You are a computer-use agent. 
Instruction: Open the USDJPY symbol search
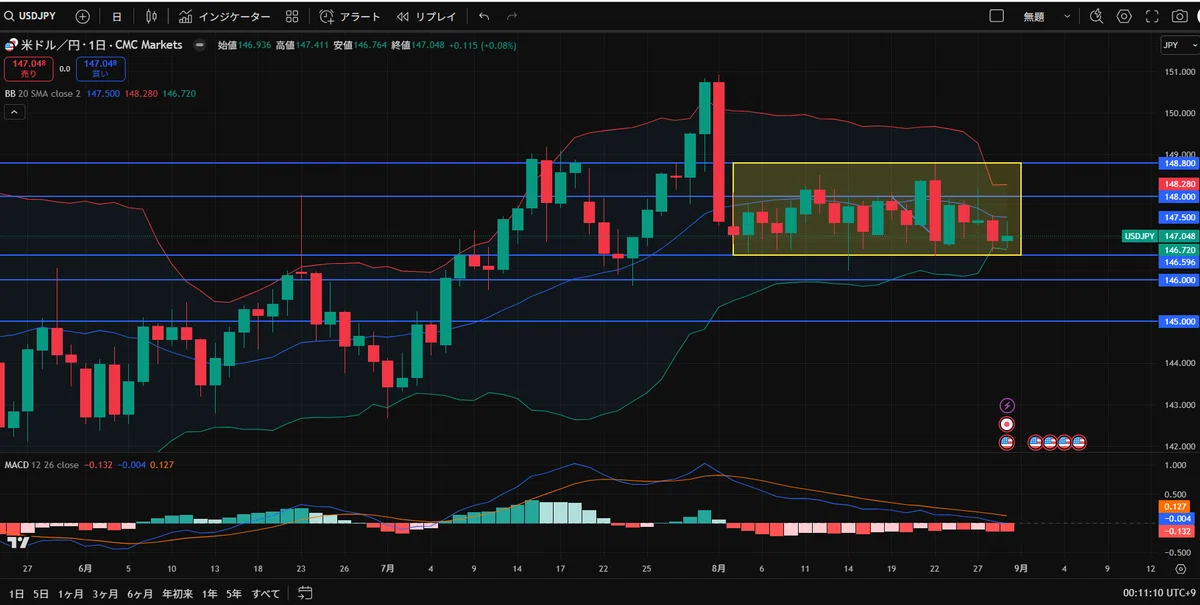[32, 16]
